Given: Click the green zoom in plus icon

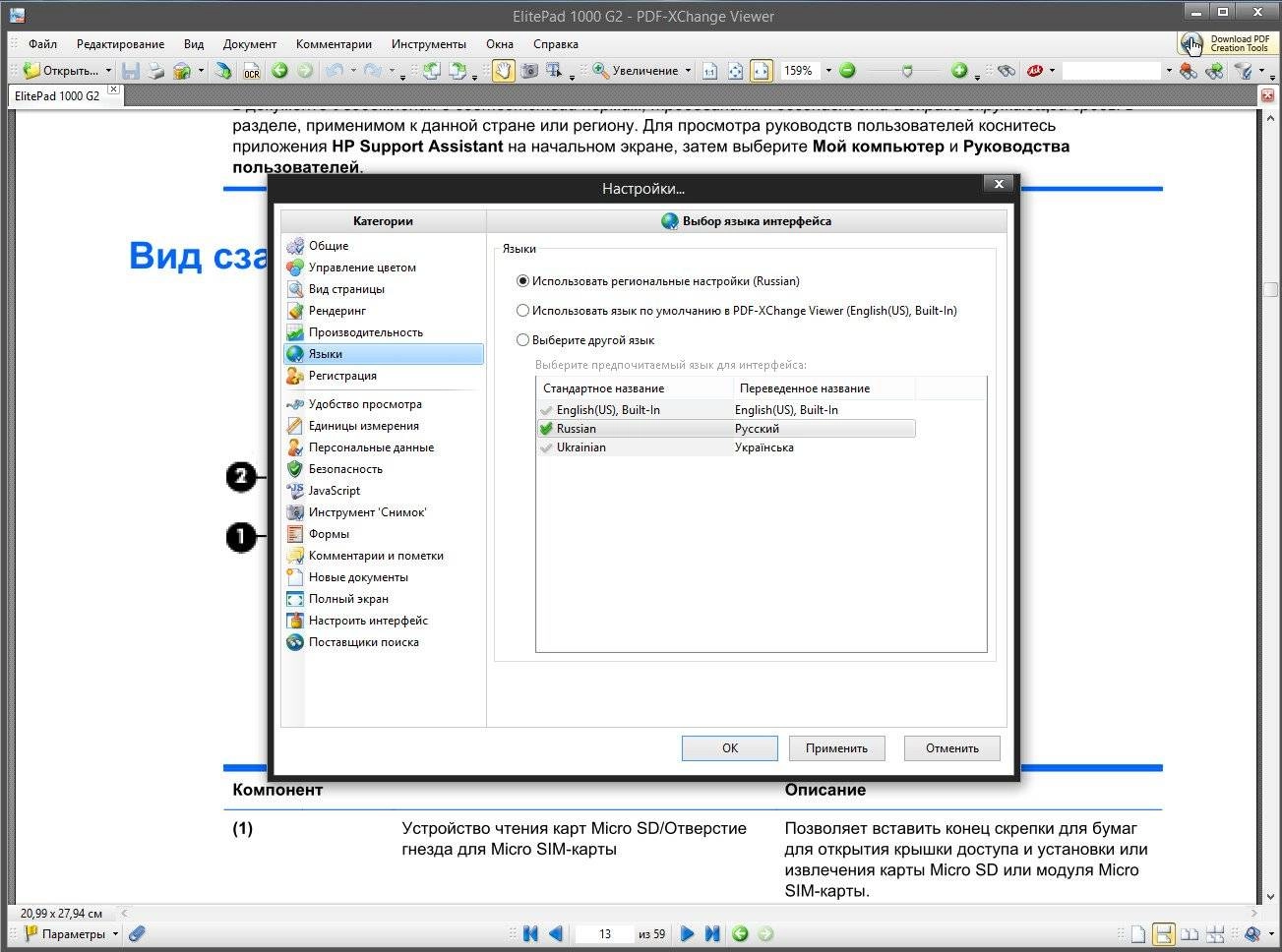Looking at the screenshot, I should (959, 71).
